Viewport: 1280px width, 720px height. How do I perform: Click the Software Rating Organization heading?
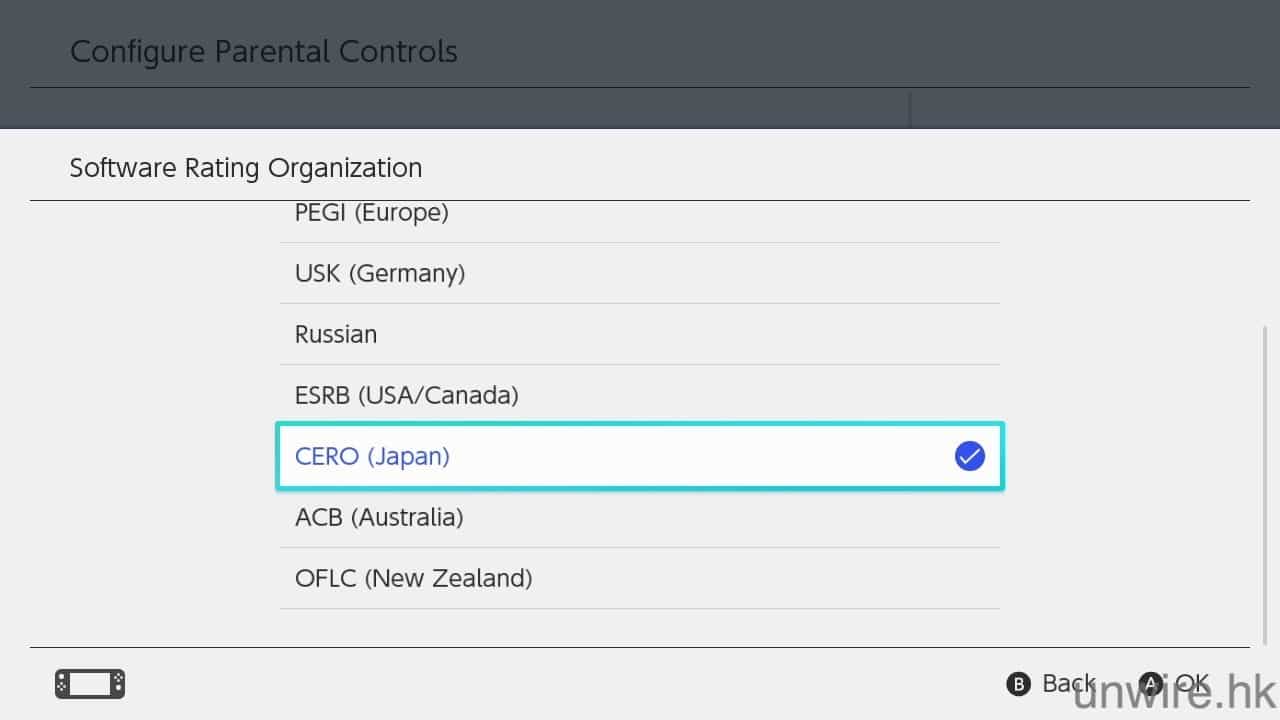click(246, 167)
